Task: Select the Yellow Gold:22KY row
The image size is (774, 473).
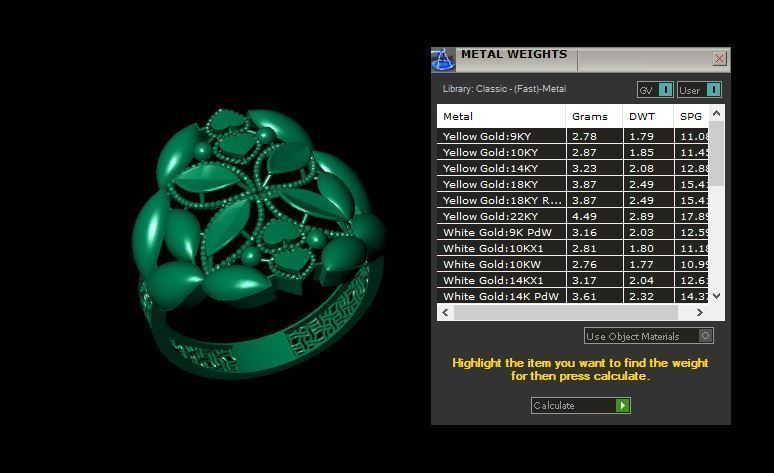Action: point(573,216)
